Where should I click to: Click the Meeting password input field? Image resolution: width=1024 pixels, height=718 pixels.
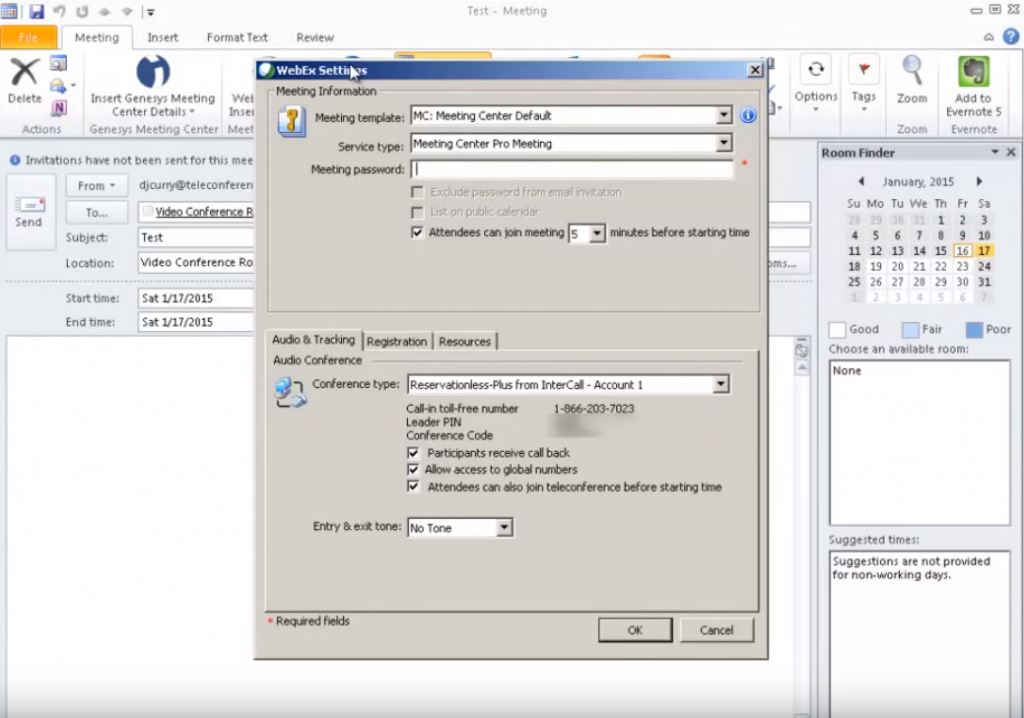[x=572, y=170]
